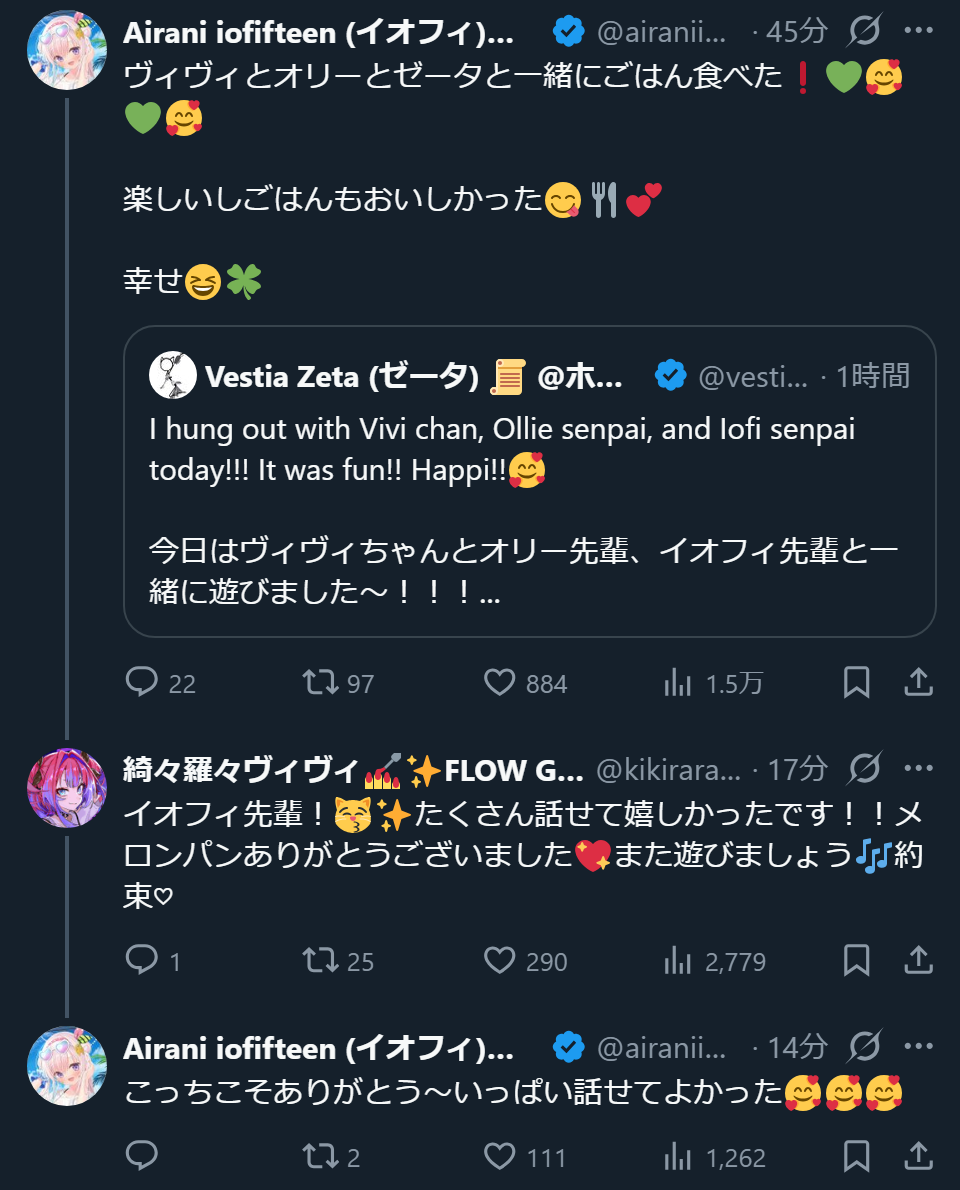Open more options on the 45分 tweet
This screenshot has width=960, height=1190.
[x=918, y=32]
